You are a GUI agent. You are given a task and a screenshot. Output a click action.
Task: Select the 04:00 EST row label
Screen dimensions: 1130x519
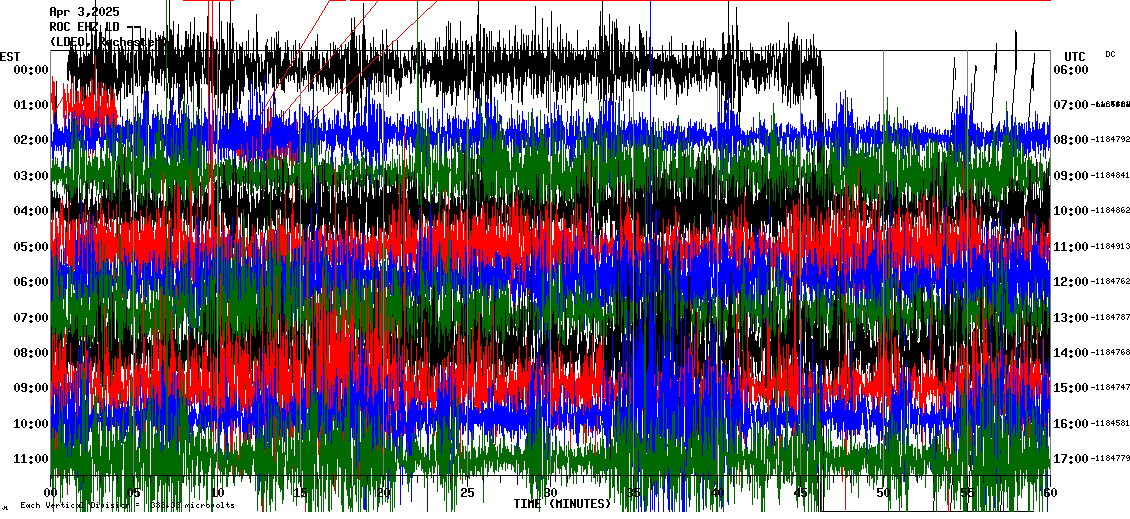tap(30, 211)
